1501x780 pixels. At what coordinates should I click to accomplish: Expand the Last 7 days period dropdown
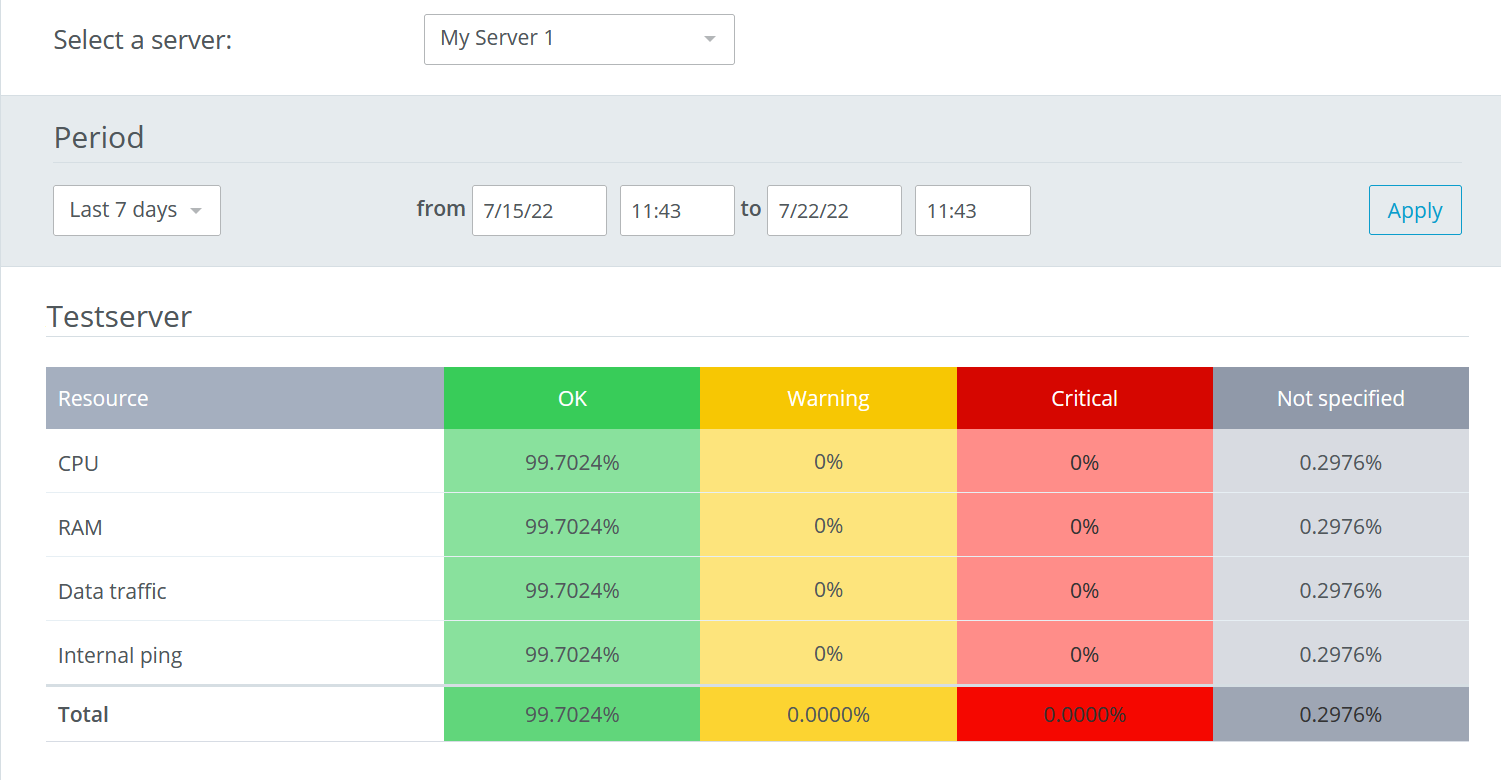[x=136, y=210]
